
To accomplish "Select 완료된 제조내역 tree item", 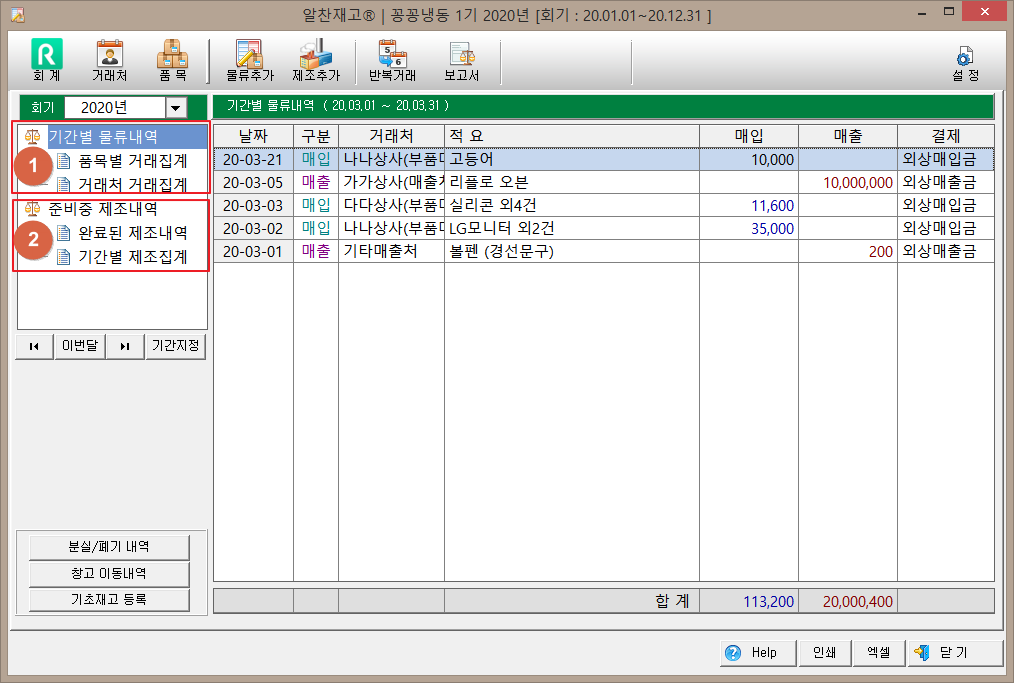I will click(x=133, y=232).
